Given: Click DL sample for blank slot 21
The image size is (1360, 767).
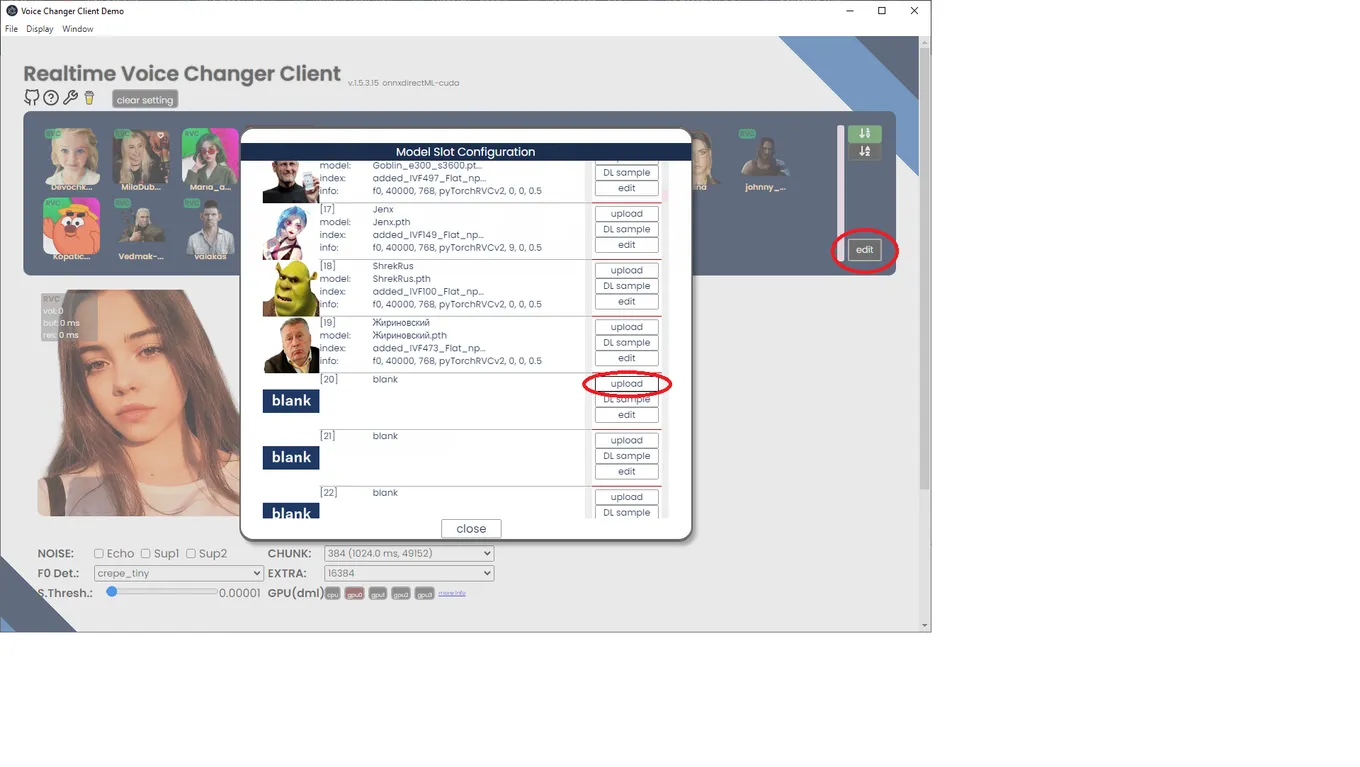Looking at the screenshot, I should pos(627,456).
